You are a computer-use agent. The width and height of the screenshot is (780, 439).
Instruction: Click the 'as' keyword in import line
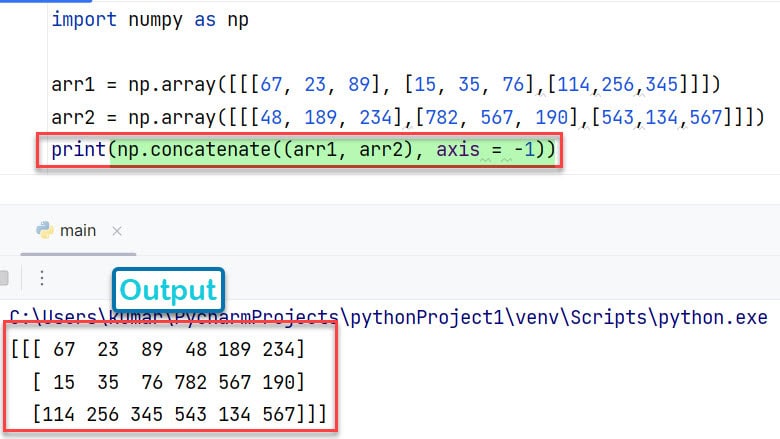(x=205, y=20)
